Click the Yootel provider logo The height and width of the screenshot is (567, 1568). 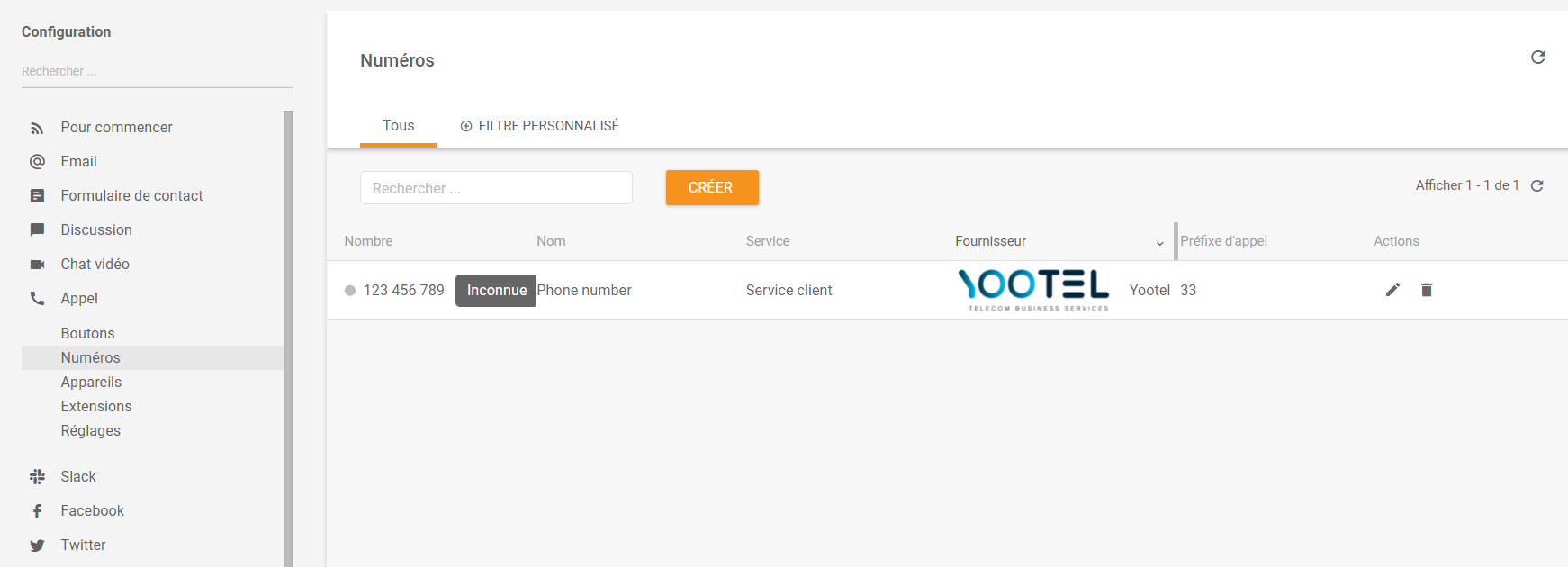(1033, 290)
